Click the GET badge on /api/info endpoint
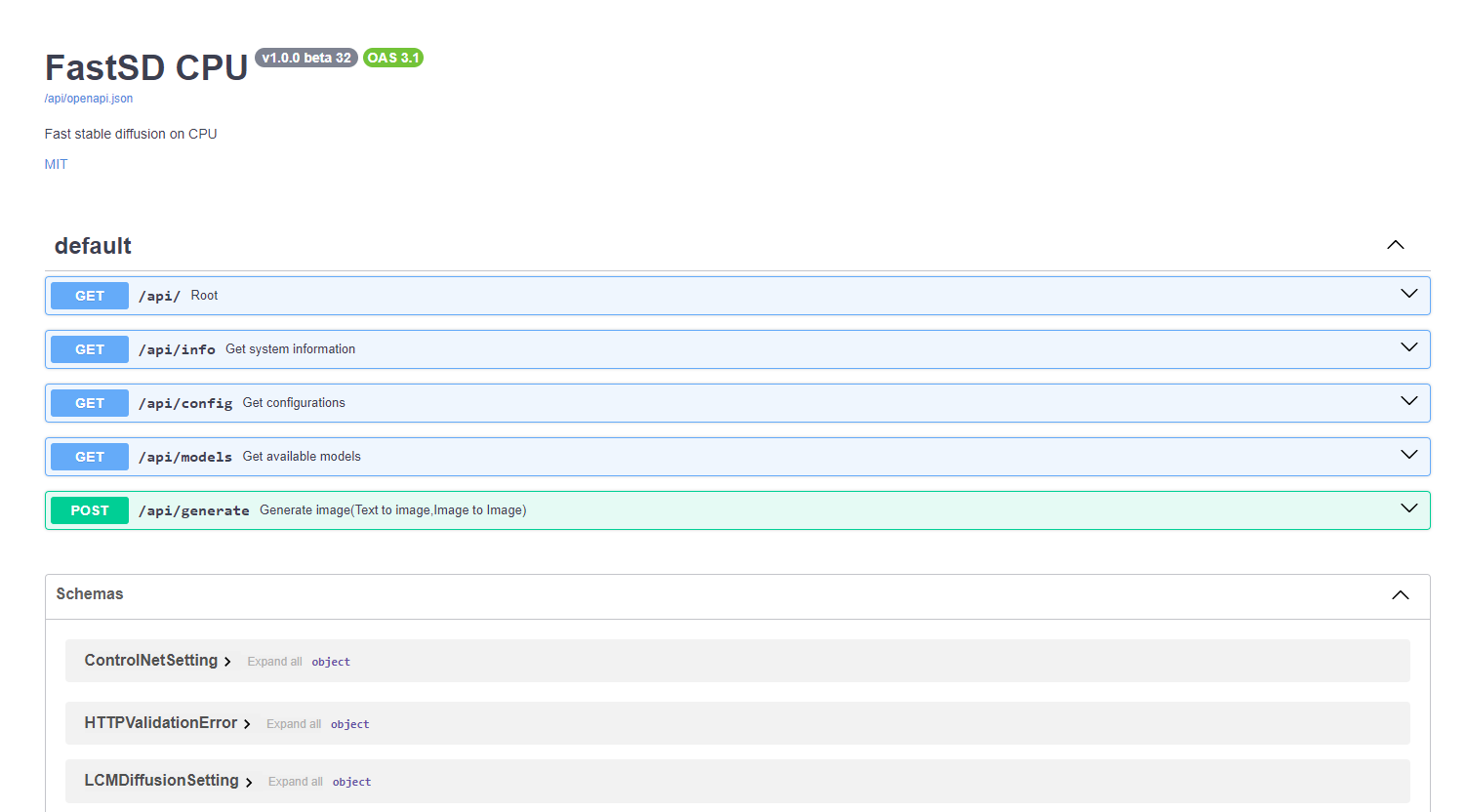The height and width of the screenshot is (812, 1465). pos(89,348)
